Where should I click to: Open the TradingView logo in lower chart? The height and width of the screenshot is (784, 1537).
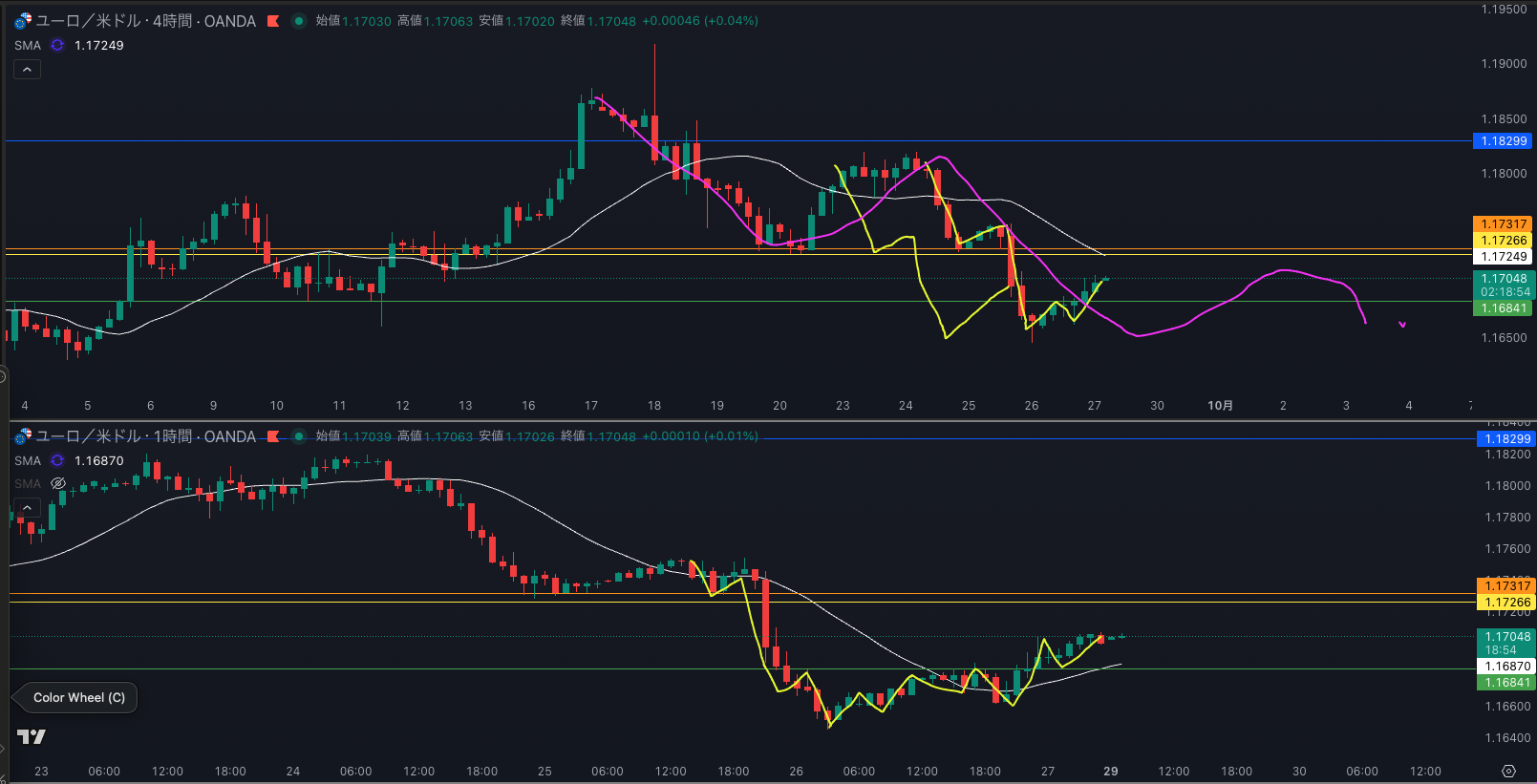click(x=32, y=736)
